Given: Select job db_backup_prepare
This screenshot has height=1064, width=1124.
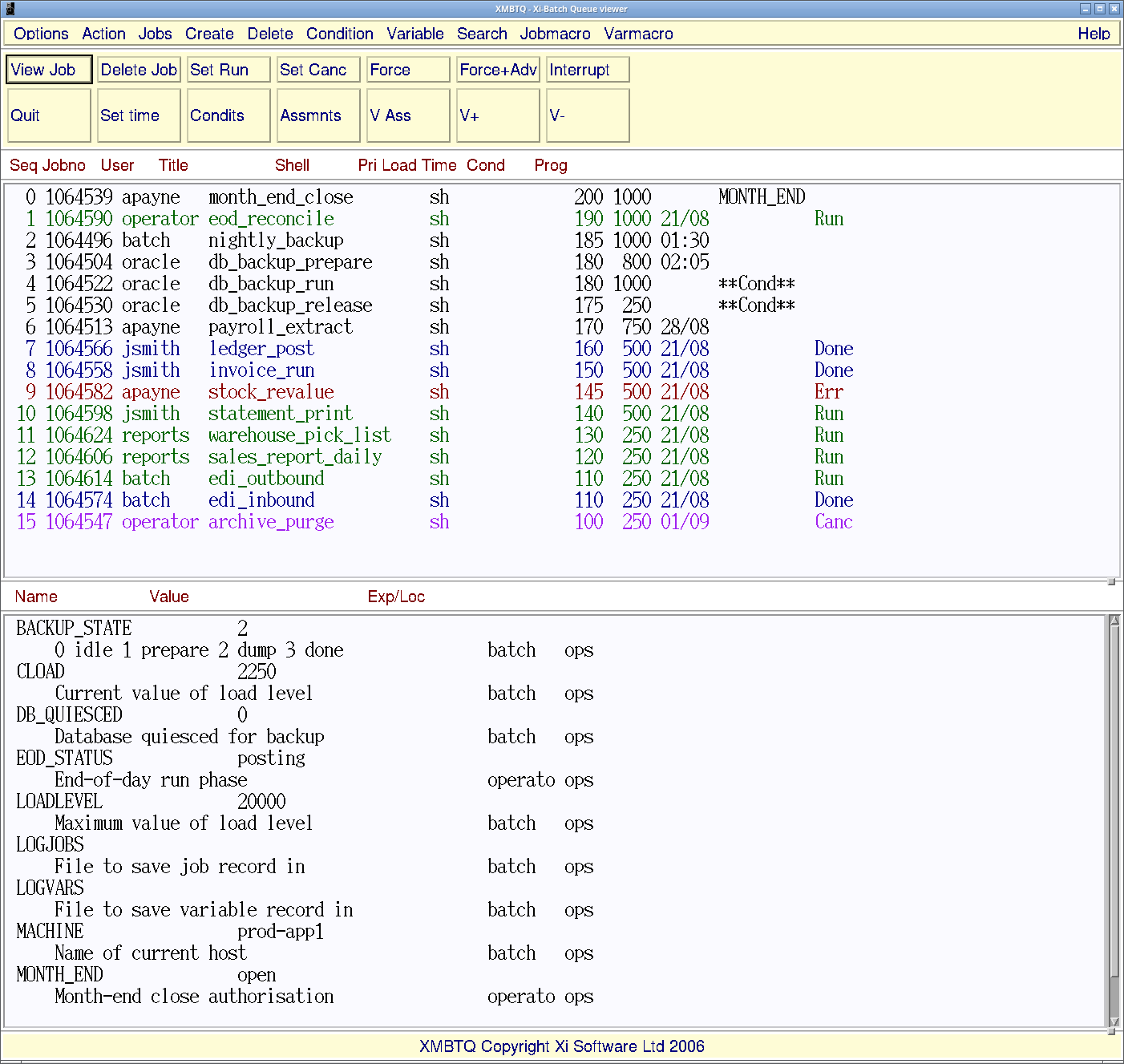Looking at the screenshot, I should click(x=561, y=262).
